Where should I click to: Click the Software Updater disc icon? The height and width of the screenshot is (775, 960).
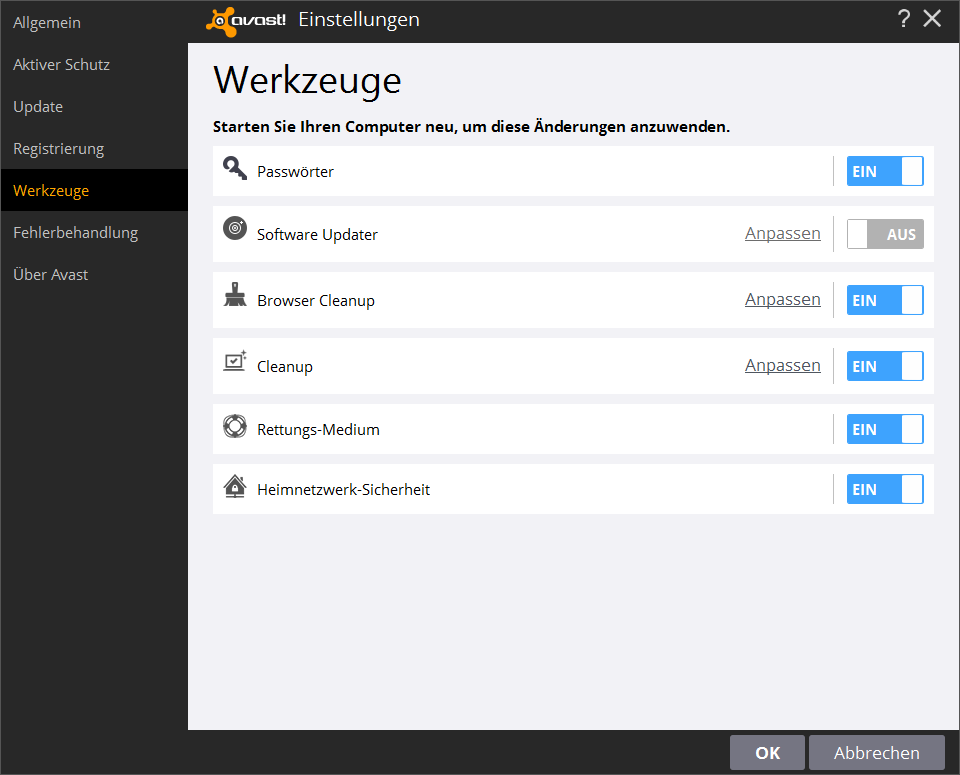(234, 228)
